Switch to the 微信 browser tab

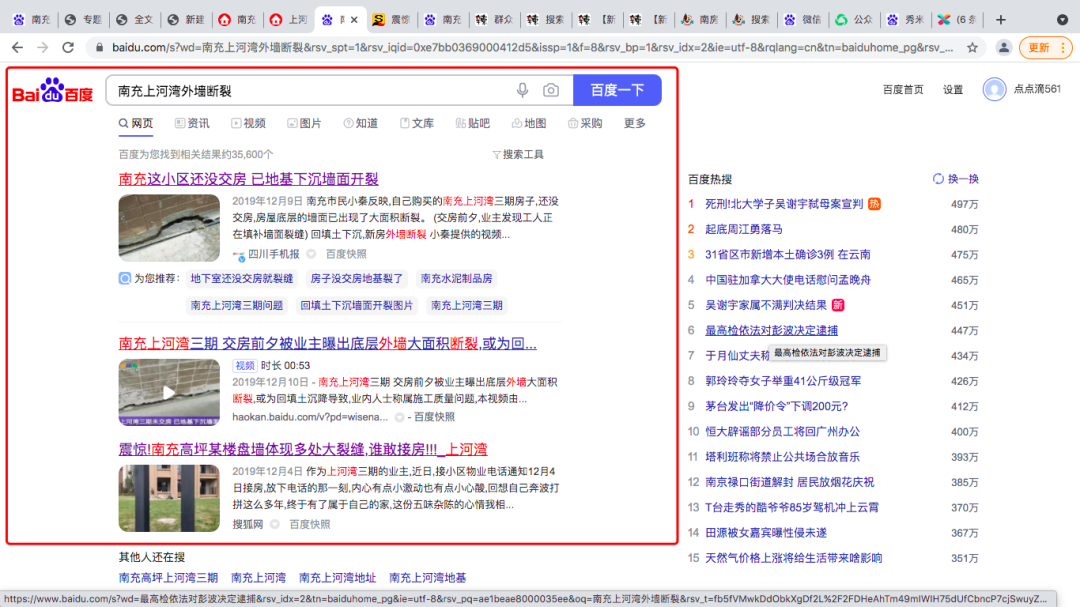click(x=802, y=20)
